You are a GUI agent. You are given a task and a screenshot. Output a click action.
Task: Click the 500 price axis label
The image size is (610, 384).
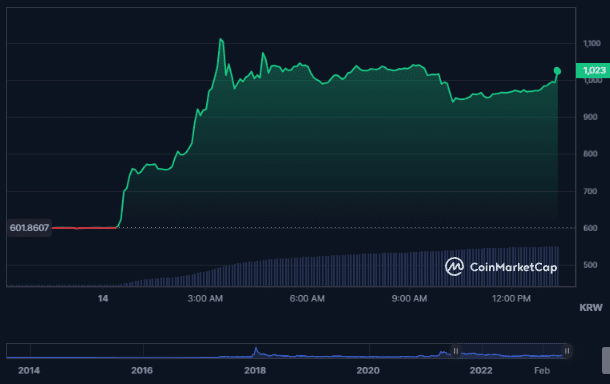[590, 265]
